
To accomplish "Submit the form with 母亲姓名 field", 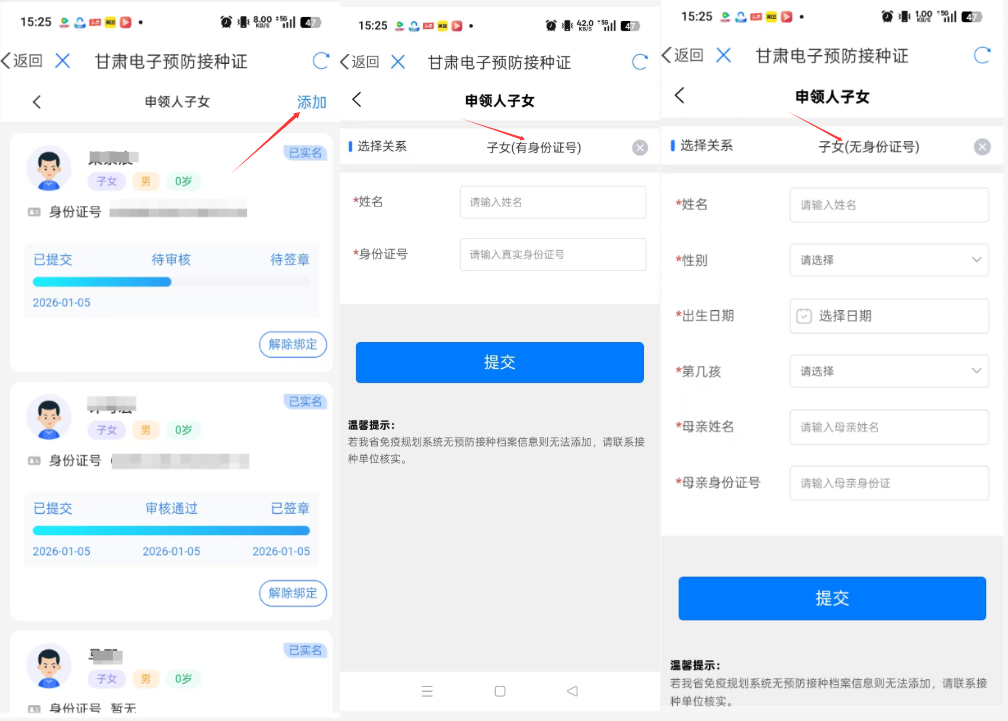I will click(832, 598).
